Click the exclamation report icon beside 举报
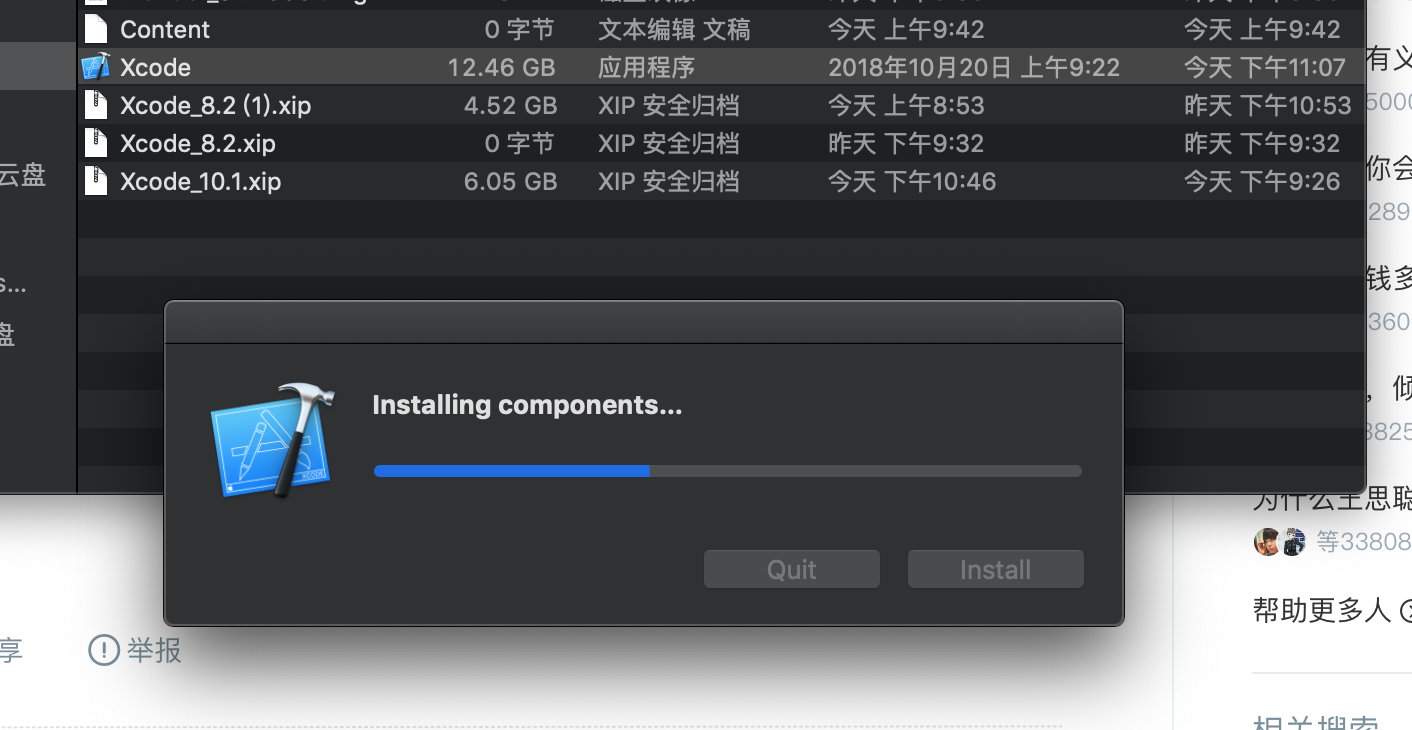The image size is (1412, 730). tap(104, 650)
